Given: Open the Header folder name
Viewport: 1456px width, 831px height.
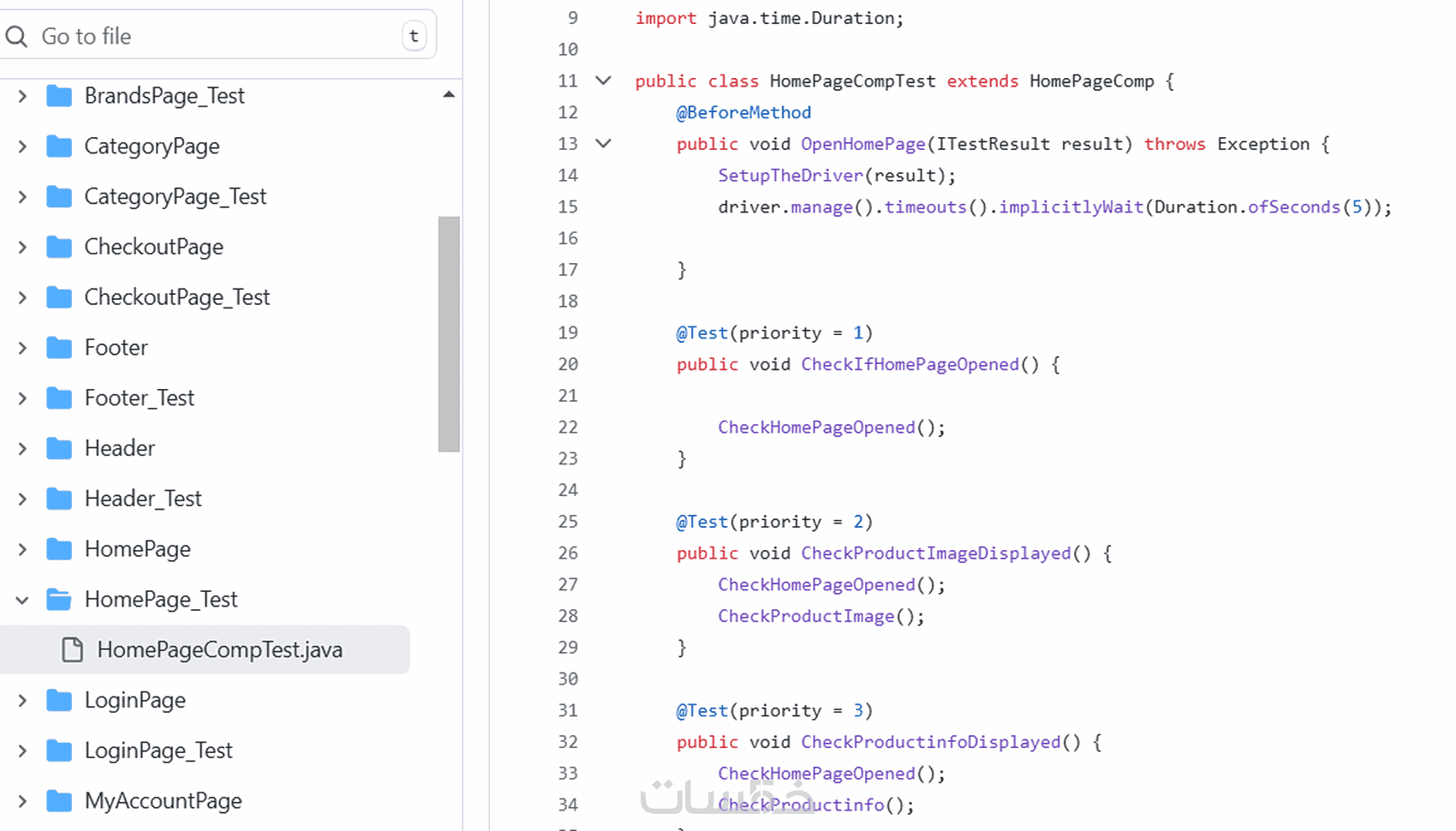Looking at the screenshot, I should tap(120, 448).
